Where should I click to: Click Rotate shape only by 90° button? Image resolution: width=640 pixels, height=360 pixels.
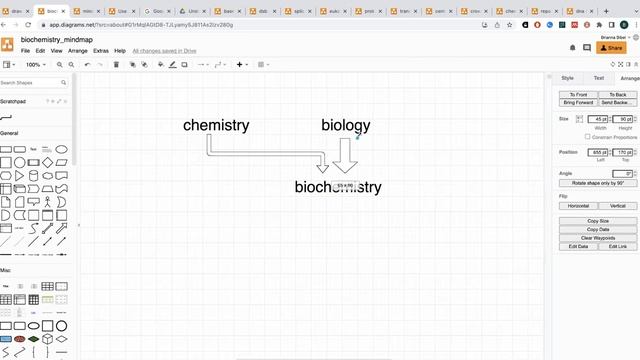(x=598, y=183)
